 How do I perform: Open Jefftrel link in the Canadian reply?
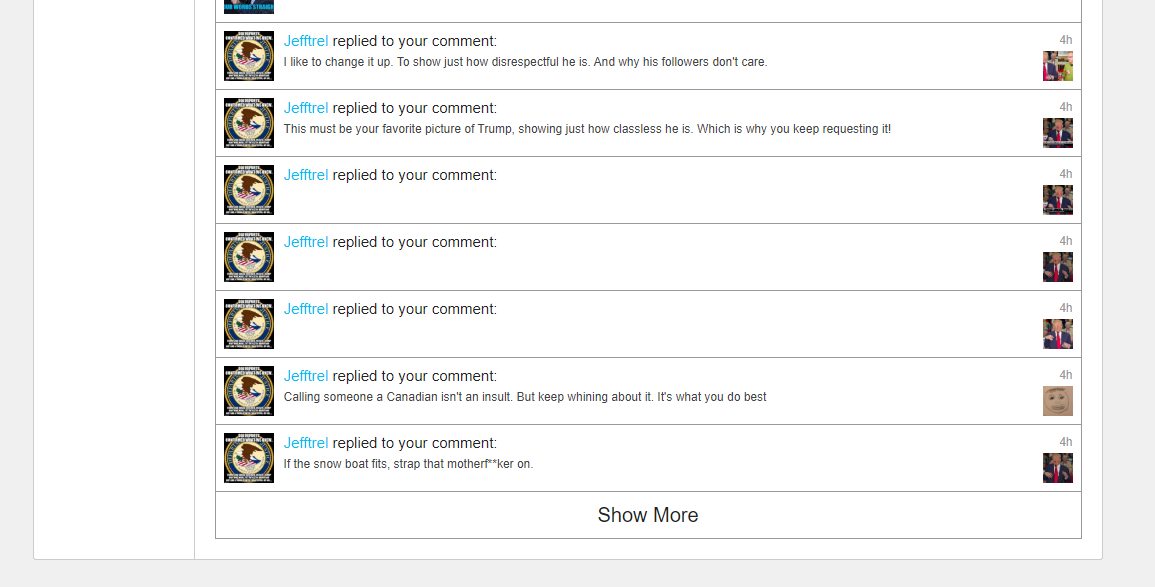pyautogui.click(x=306, y=376)
